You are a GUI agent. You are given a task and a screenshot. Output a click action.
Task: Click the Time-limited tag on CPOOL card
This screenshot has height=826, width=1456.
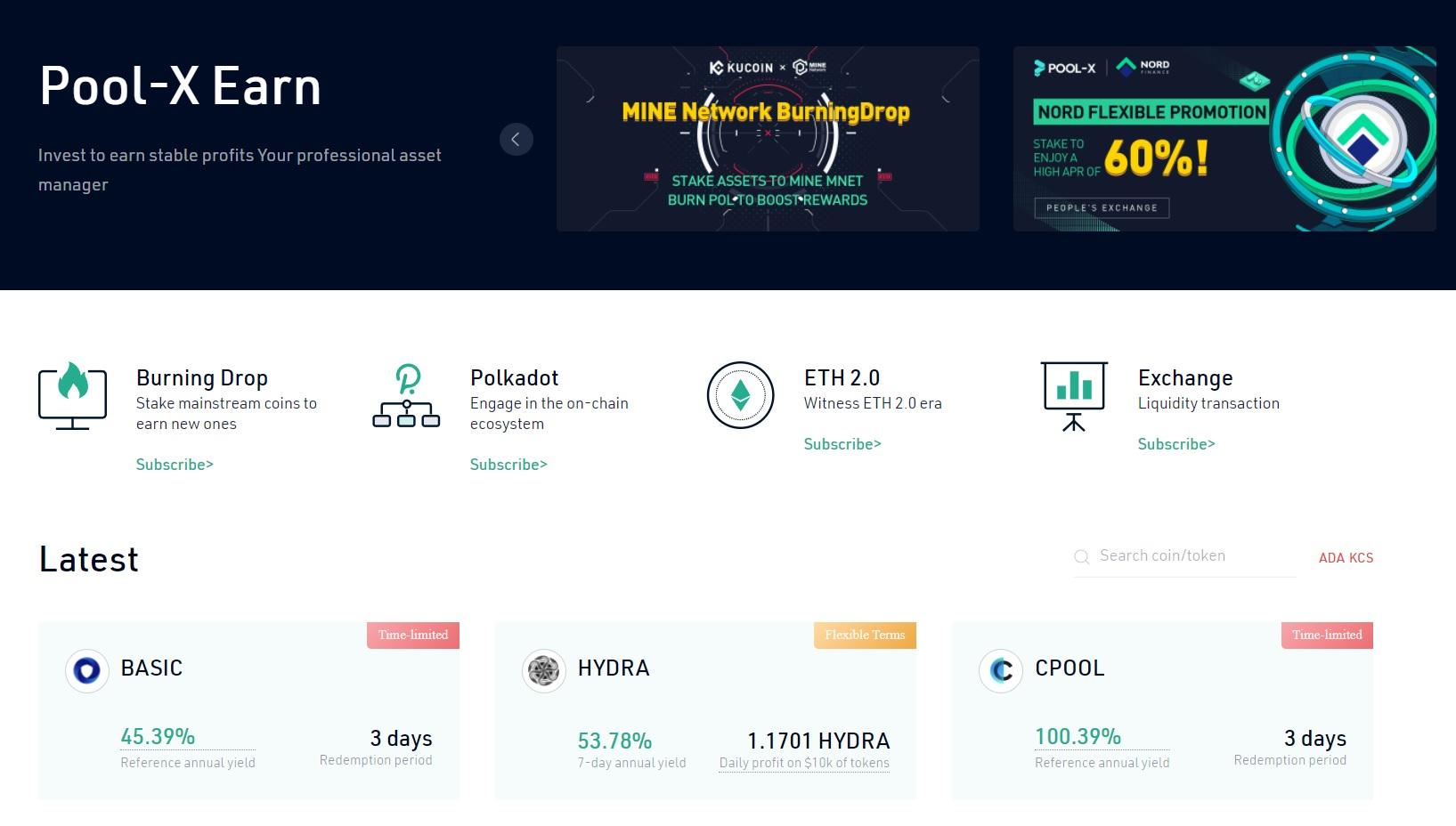(x=1327, y=635)
